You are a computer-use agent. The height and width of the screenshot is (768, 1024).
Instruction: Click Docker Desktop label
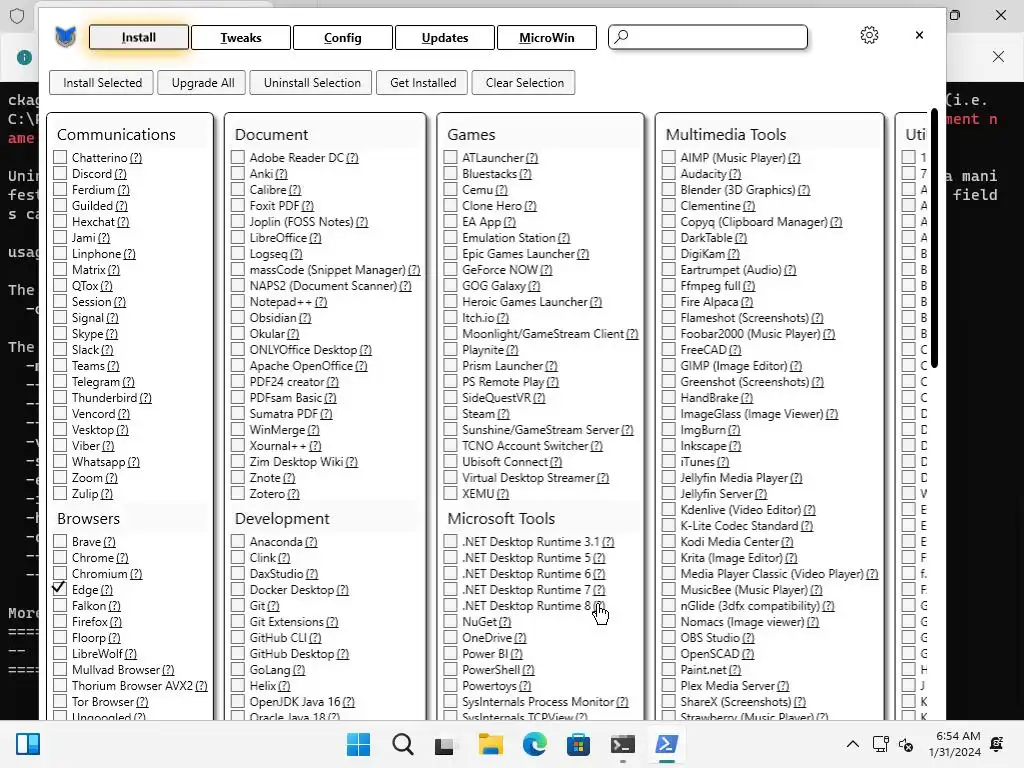[292, 590]
